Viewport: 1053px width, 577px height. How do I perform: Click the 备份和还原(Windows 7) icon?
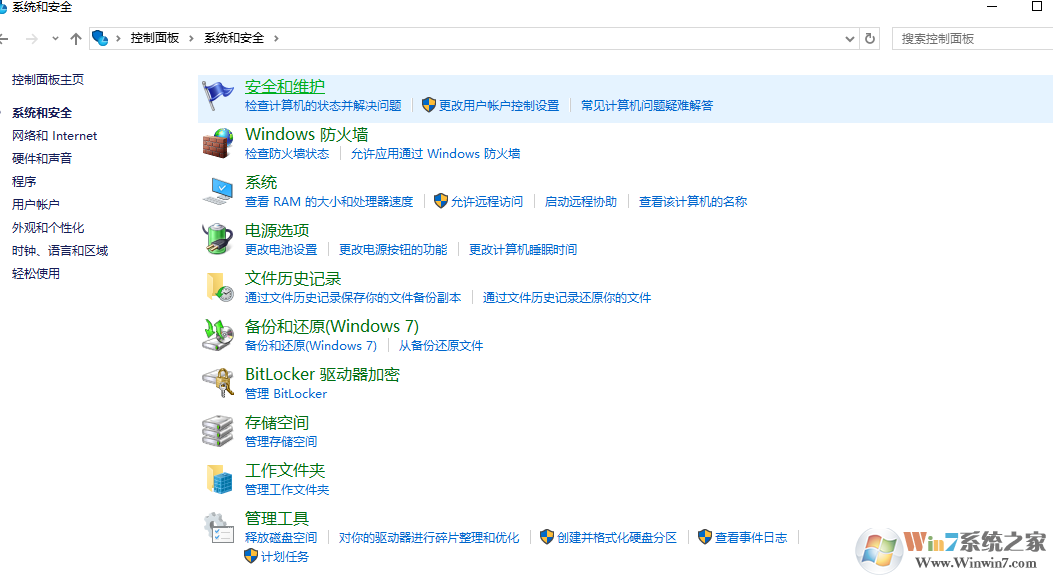tap(218, 332)
